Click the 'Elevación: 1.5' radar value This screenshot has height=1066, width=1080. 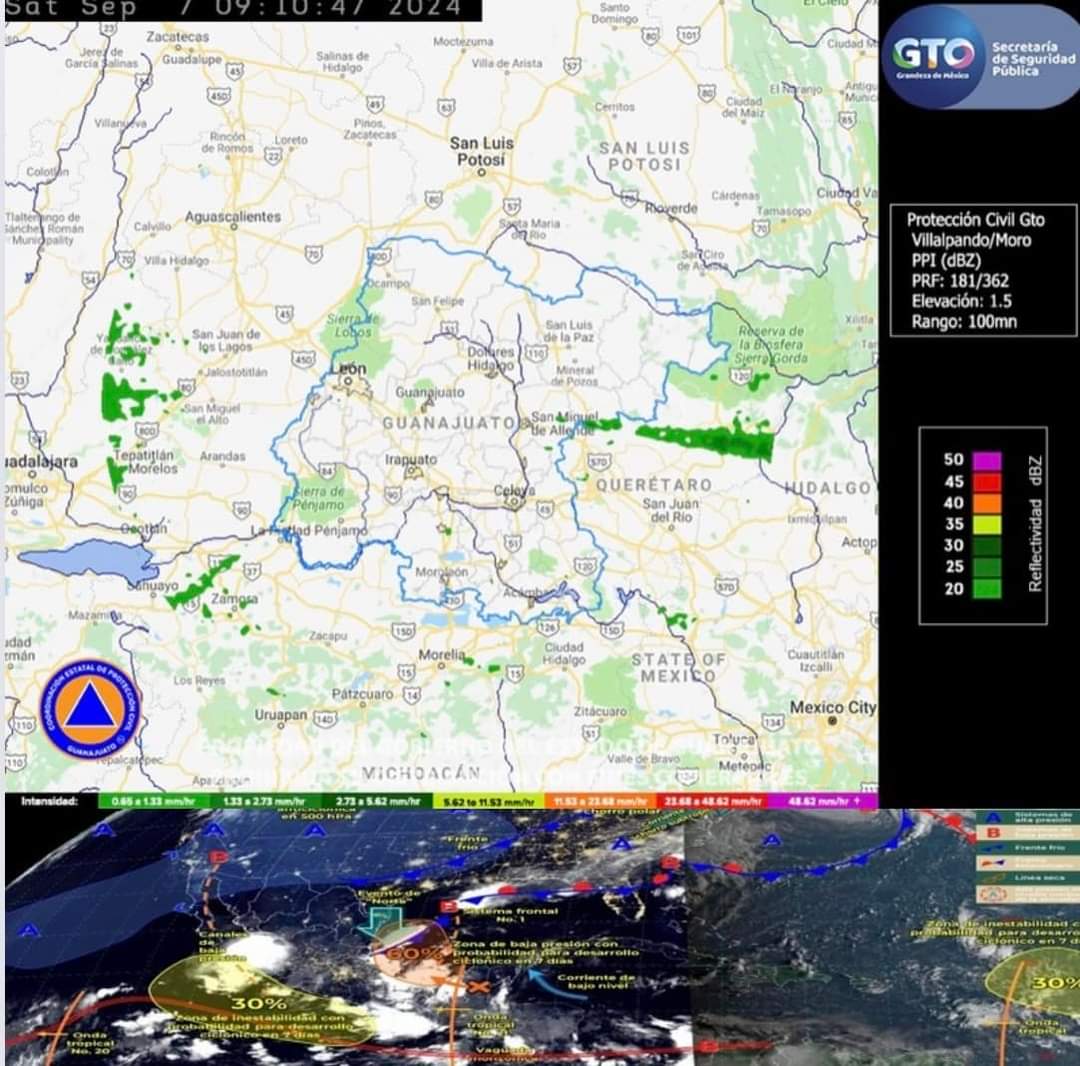[x=962, y=301]
